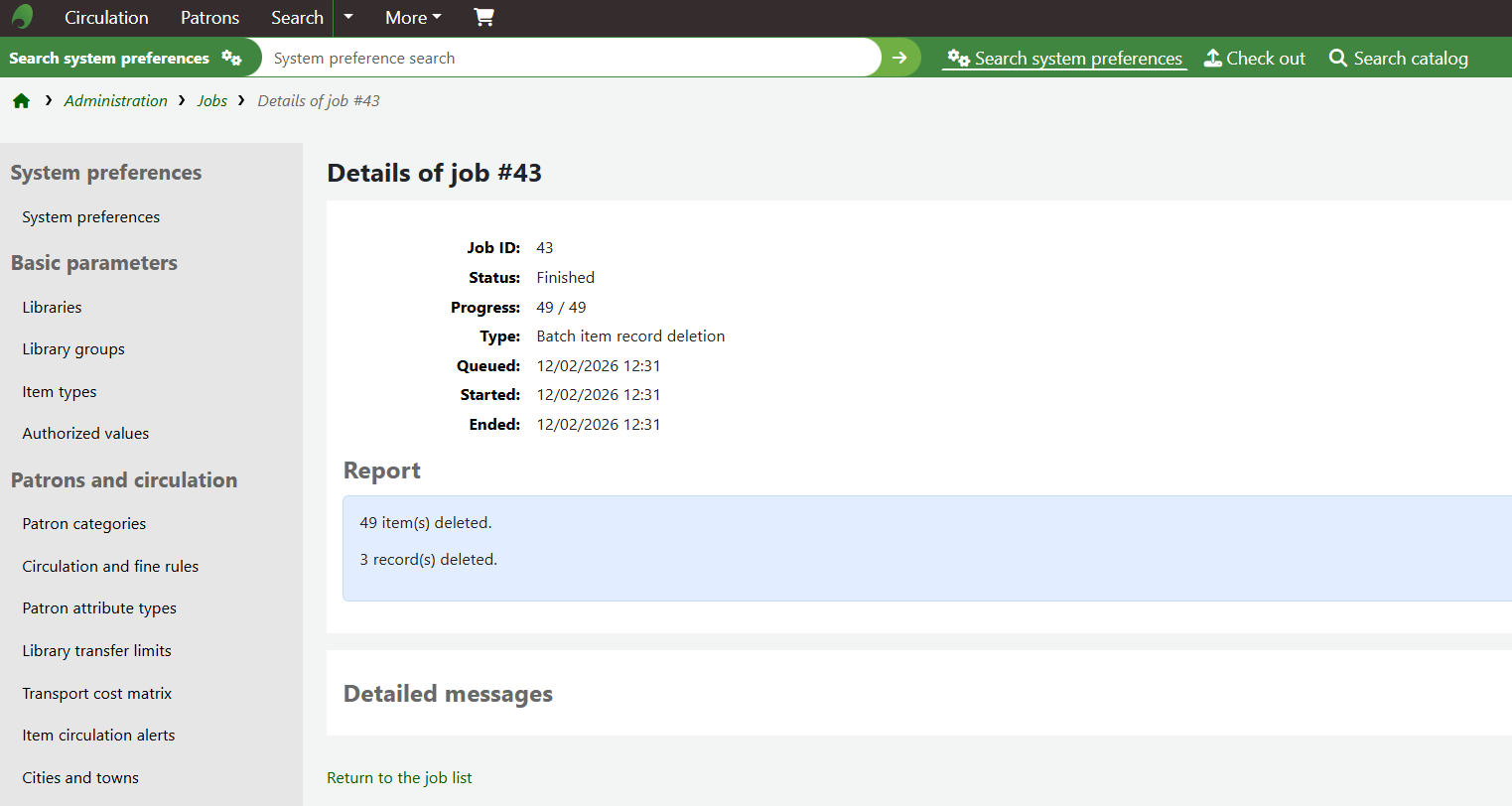
Task: Click the home icon in breadcrumb
Action: [21, 101]
